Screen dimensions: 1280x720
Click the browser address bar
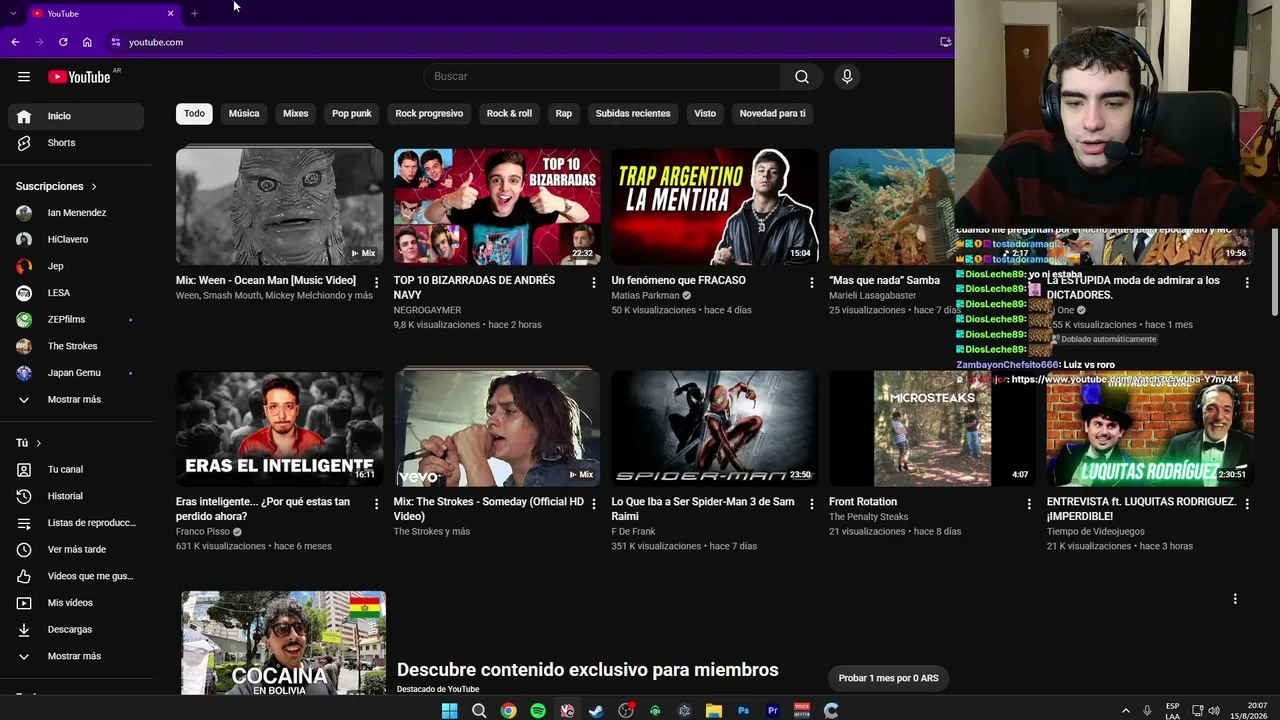pos(520,42)
